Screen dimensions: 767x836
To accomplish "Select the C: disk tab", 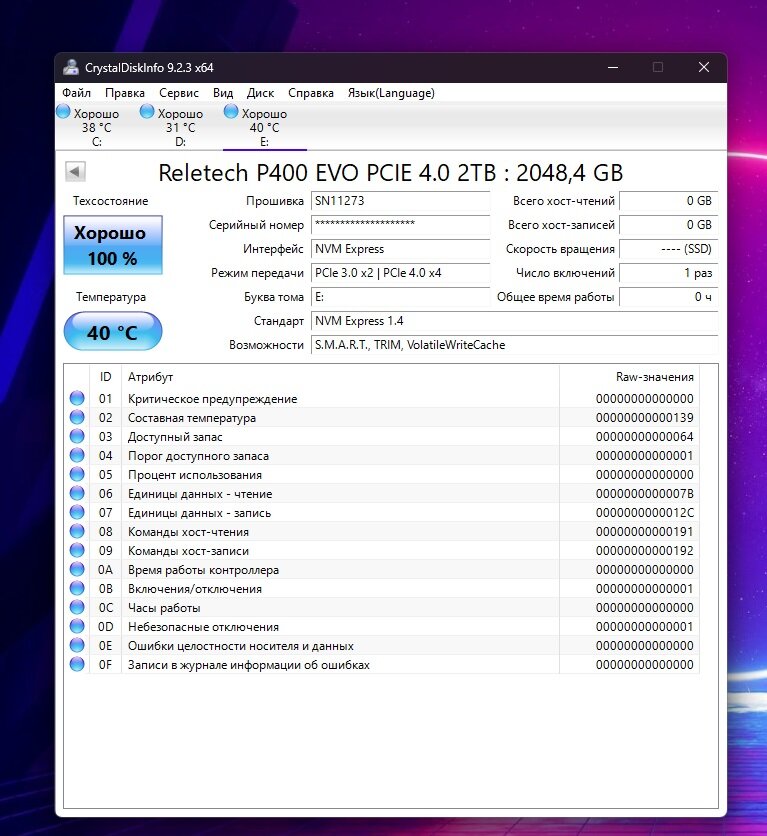I will [96, 127].
